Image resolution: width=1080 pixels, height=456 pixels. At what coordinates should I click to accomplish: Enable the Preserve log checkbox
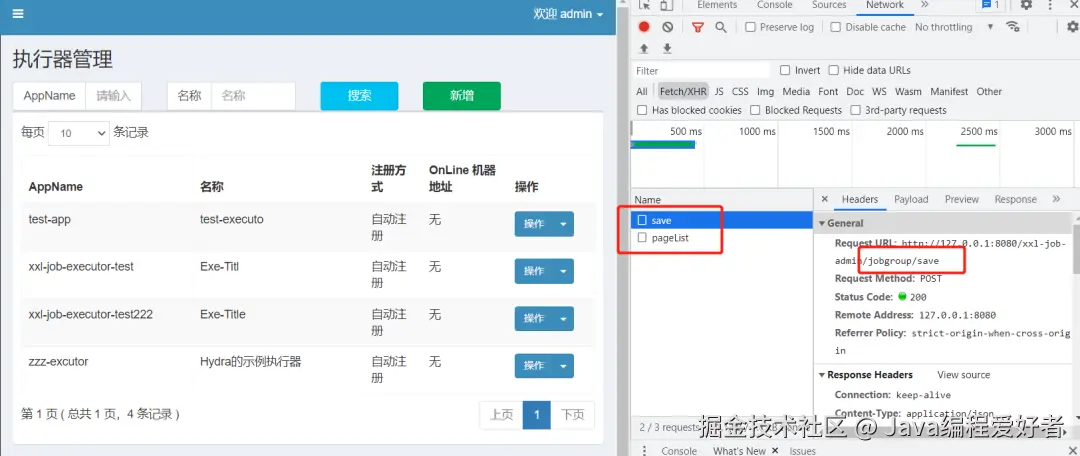coord(751,27)
